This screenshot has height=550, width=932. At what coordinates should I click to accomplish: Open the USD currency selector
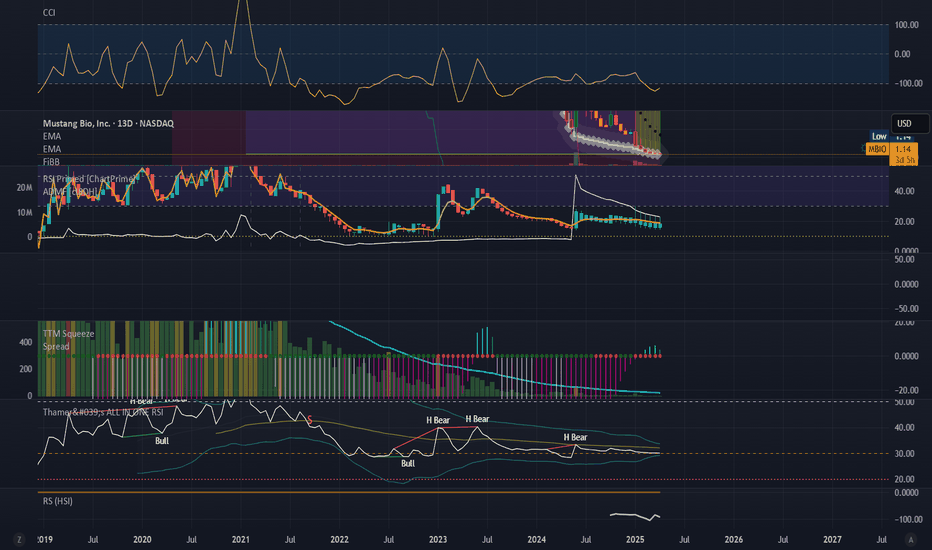tap(909, 124)
